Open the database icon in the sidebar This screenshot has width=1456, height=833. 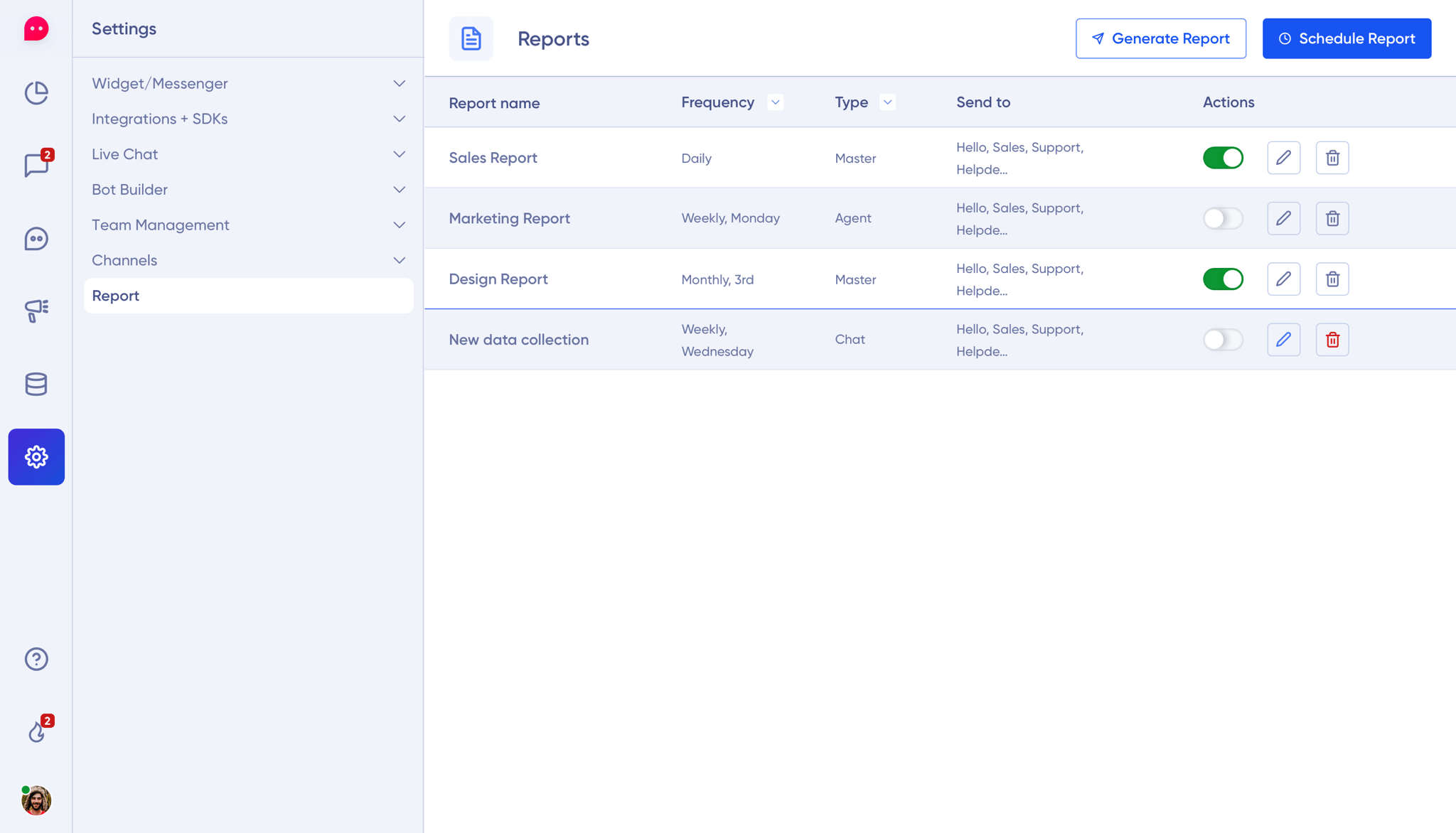36,384
